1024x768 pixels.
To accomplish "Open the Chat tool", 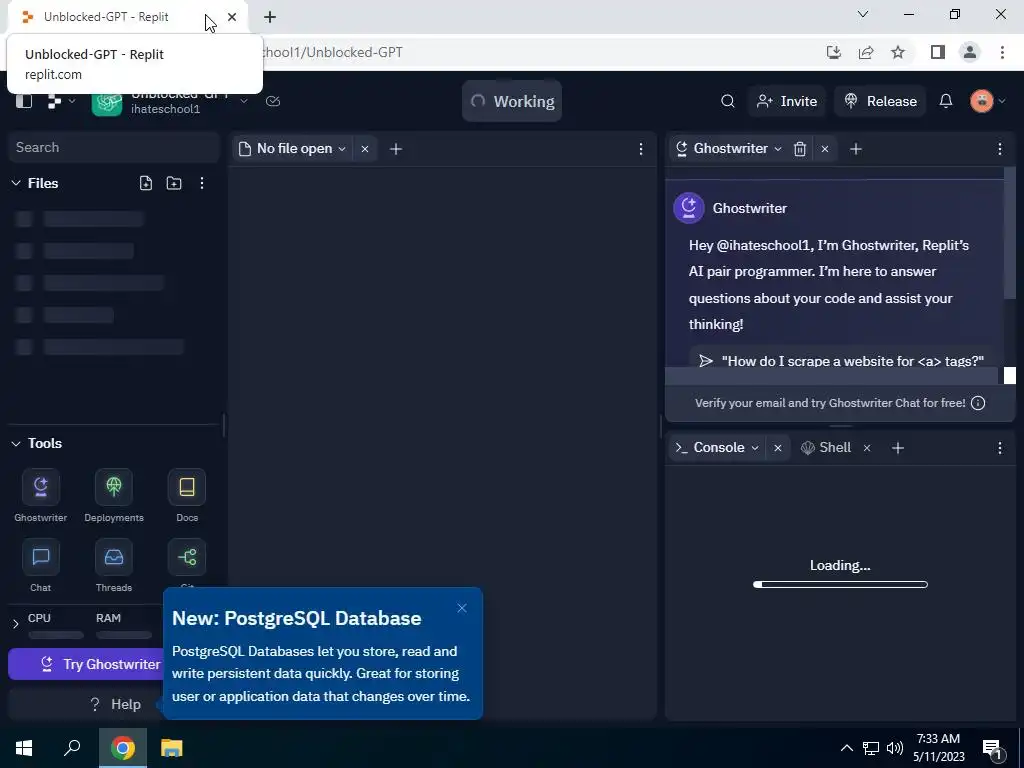I will click(40, 566).
